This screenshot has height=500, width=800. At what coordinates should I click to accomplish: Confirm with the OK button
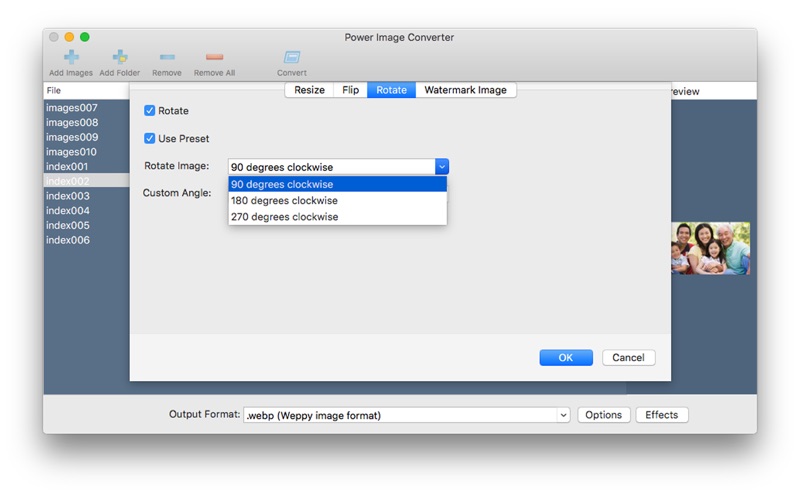point(566,358)
